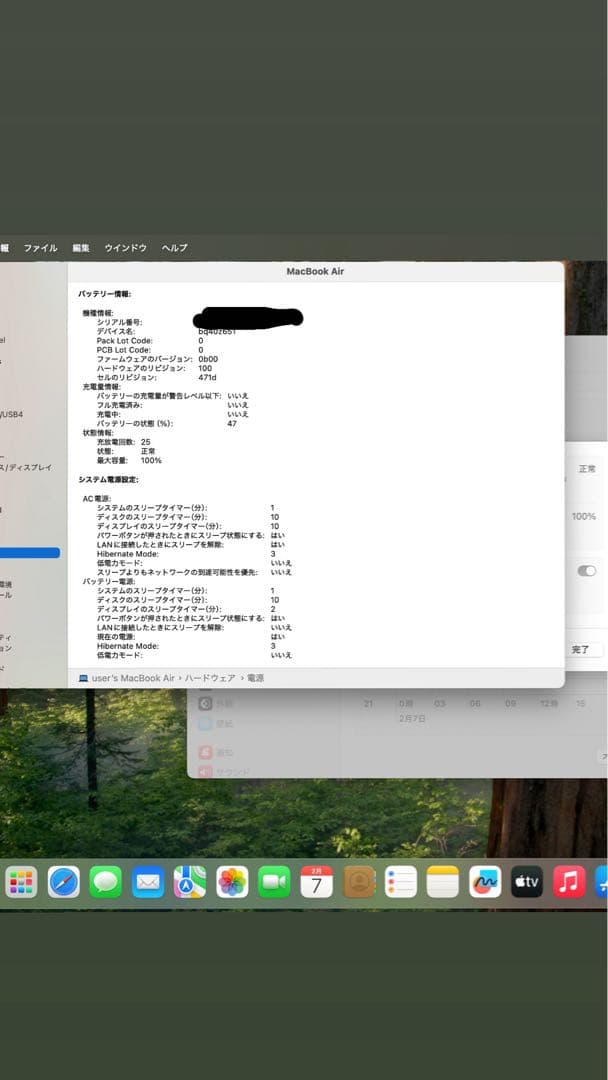The height and width of the screenshot is (1080, 608).
Task: Click the システム電源設定: heading
Action: [x=109, y=479]
